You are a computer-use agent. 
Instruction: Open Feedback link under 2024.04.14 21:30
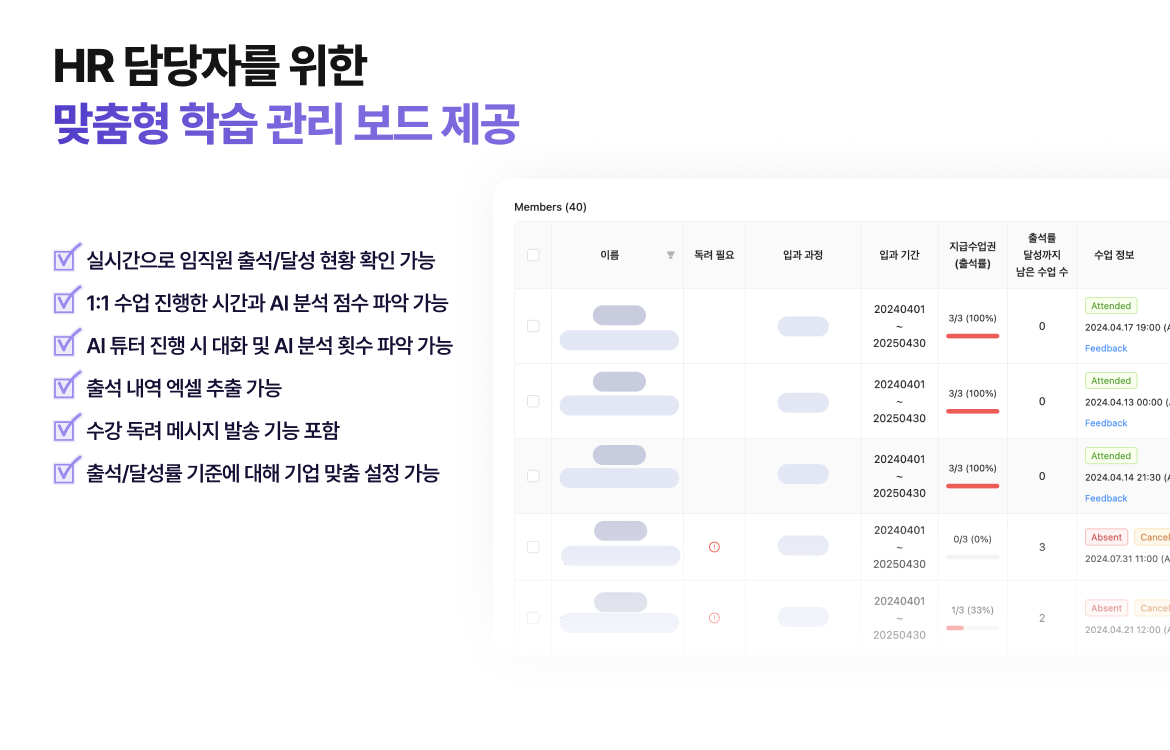coord(1106,499)
